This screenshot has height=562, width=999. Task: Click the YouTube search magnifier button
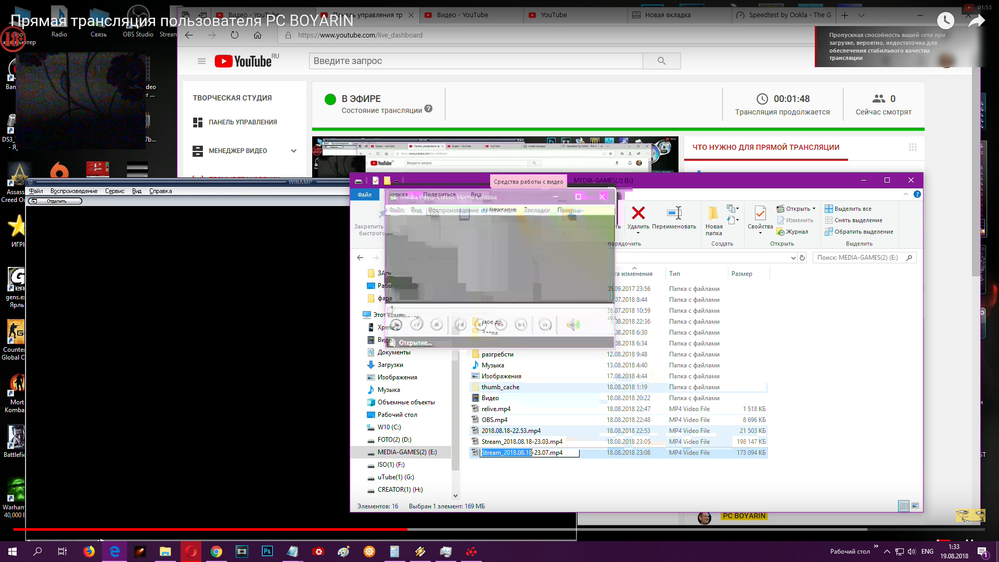(x=661, y=61)
